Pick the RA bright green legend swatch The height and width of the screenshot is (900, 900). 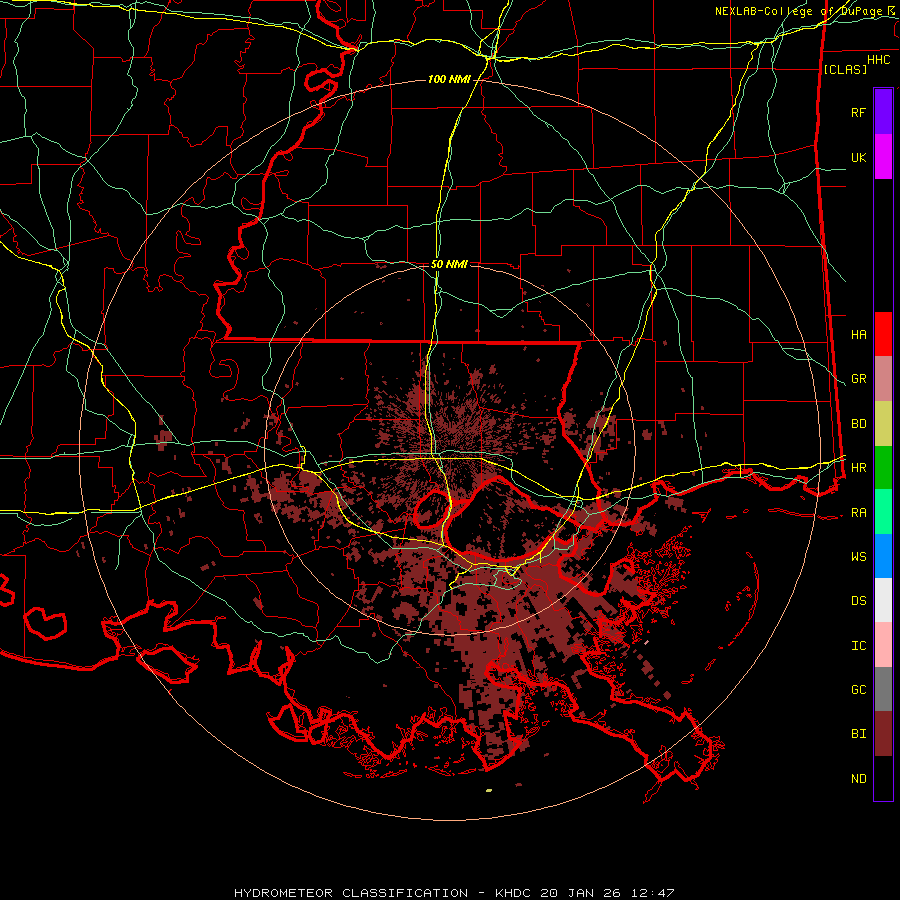[883, 512]
